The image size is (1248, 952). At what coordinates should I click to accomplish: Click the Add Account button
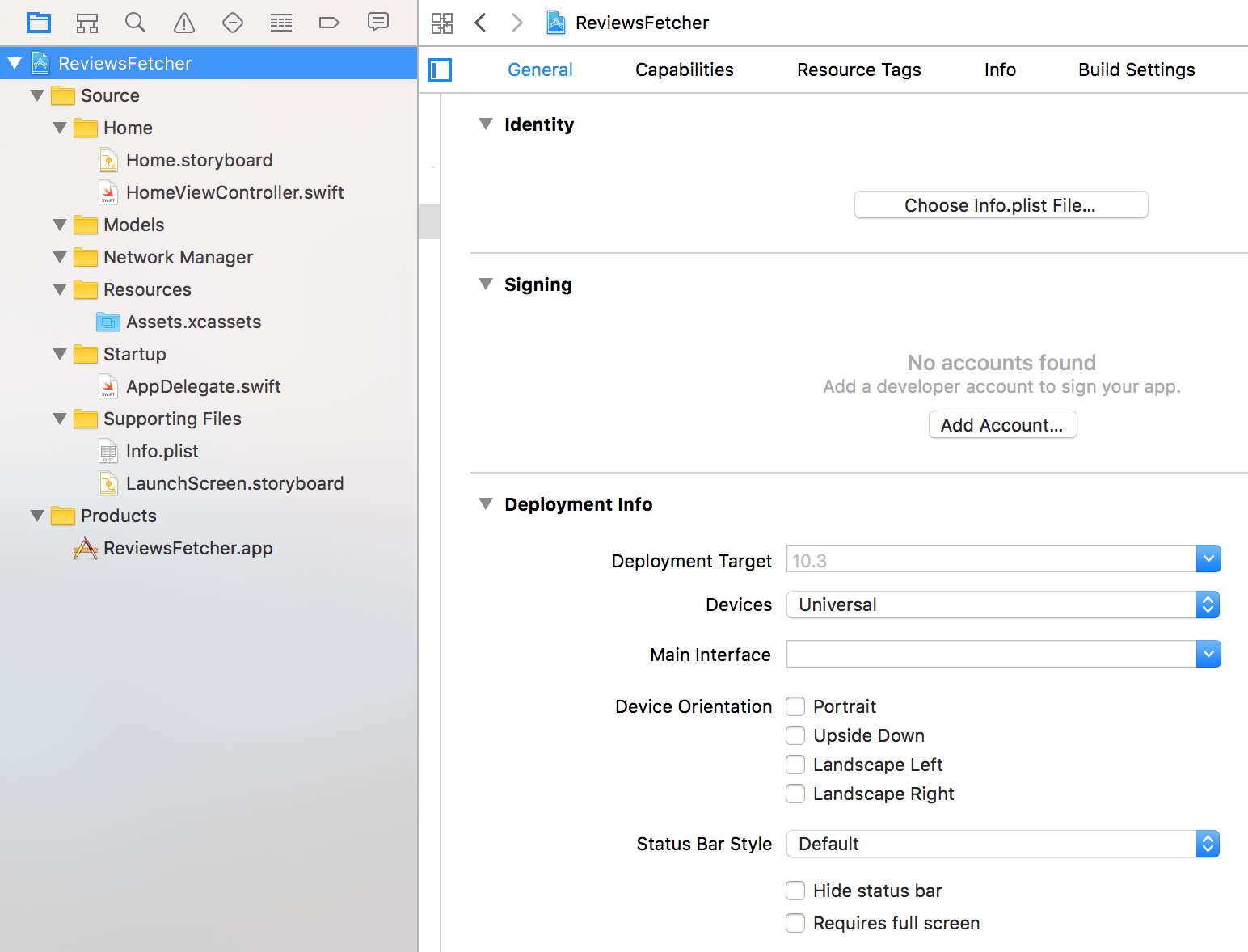[x=1002, y=424]
